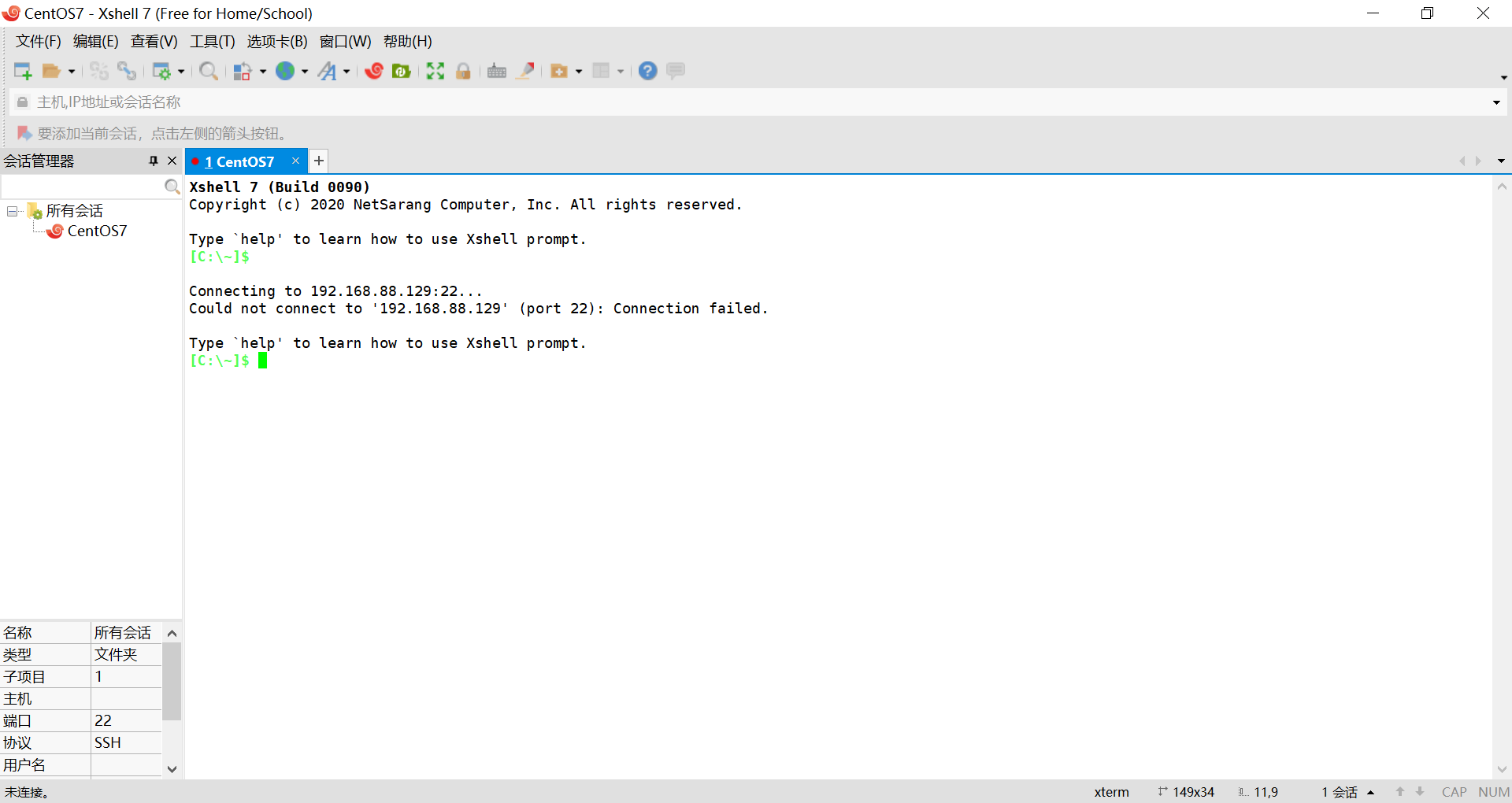Open the 帮助(H) menu

click(x=408, y=42)
